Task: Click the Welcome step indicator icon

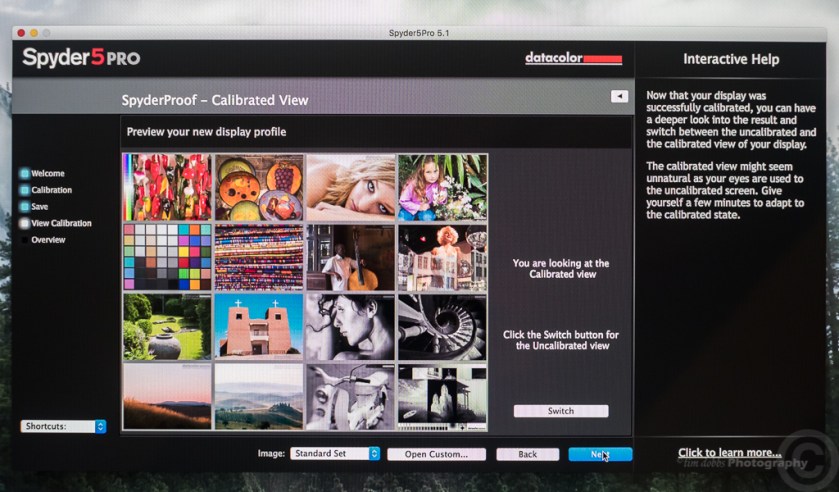Action: (25, 173)
